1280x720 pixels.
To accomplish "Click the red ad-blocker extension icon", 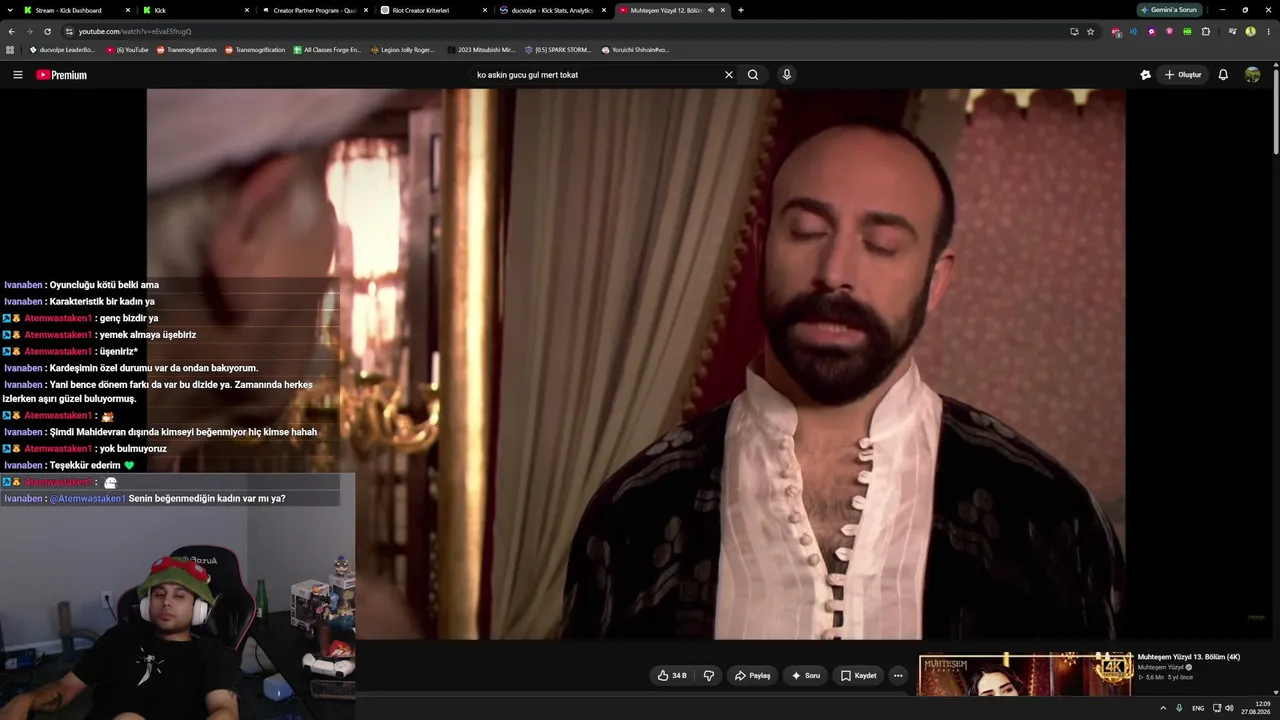I will pos(1116,31).
